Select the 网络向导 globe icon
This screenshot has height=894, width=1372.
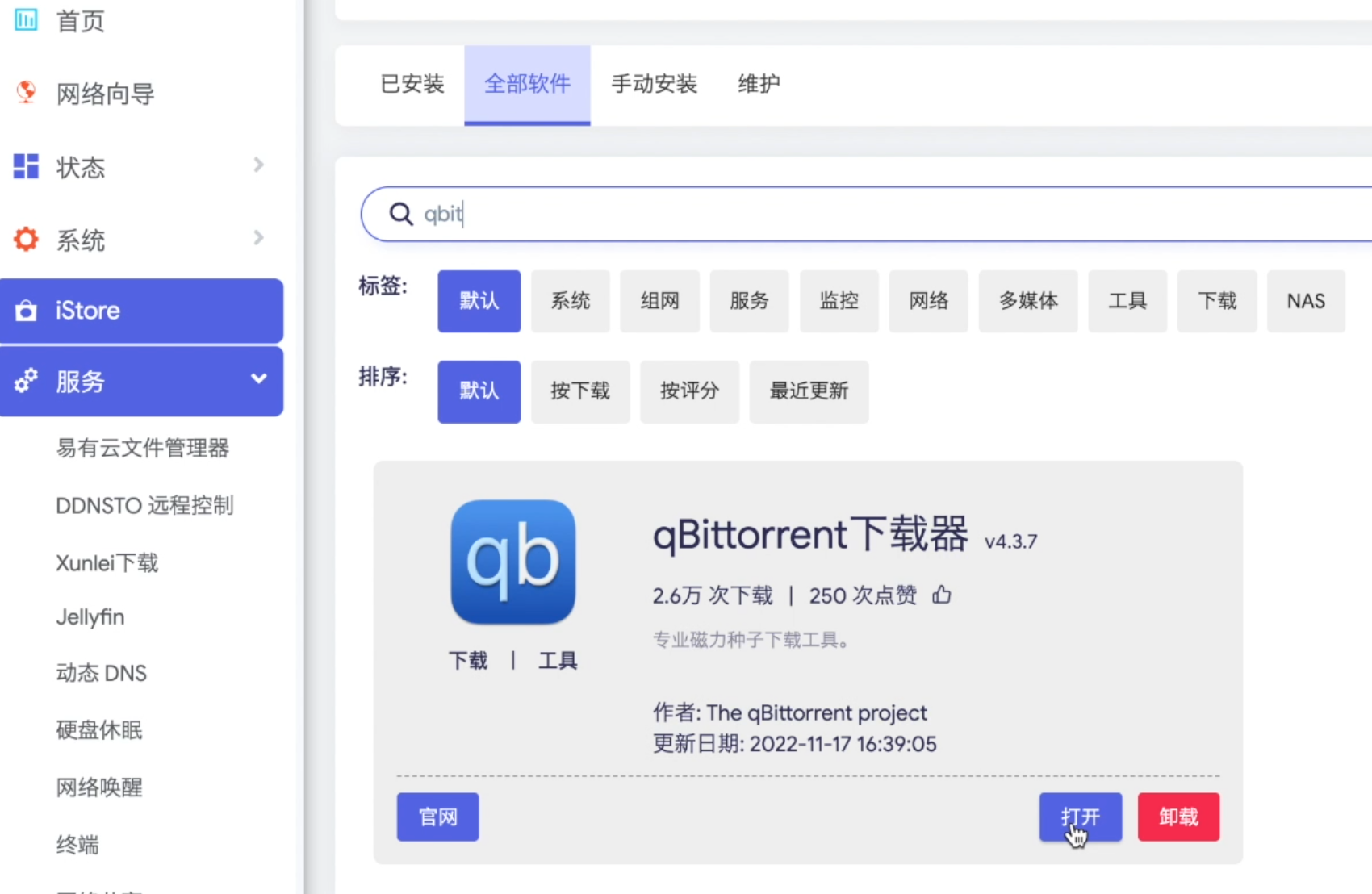pyautogui.click(x=25, y=92)
